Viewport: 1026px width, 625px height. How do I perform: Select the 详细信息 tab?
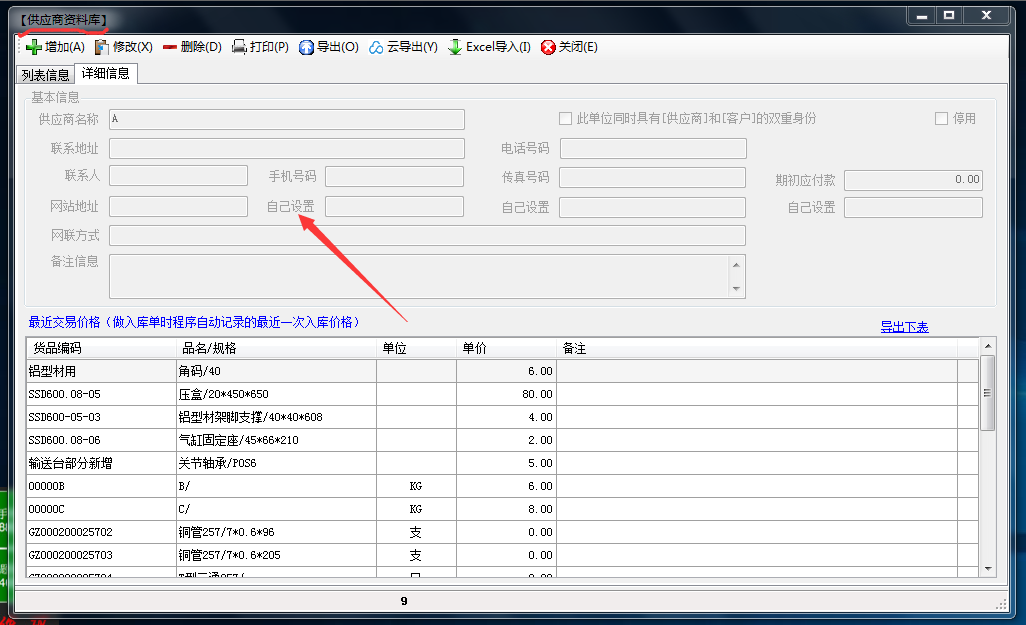click(105, 74)
